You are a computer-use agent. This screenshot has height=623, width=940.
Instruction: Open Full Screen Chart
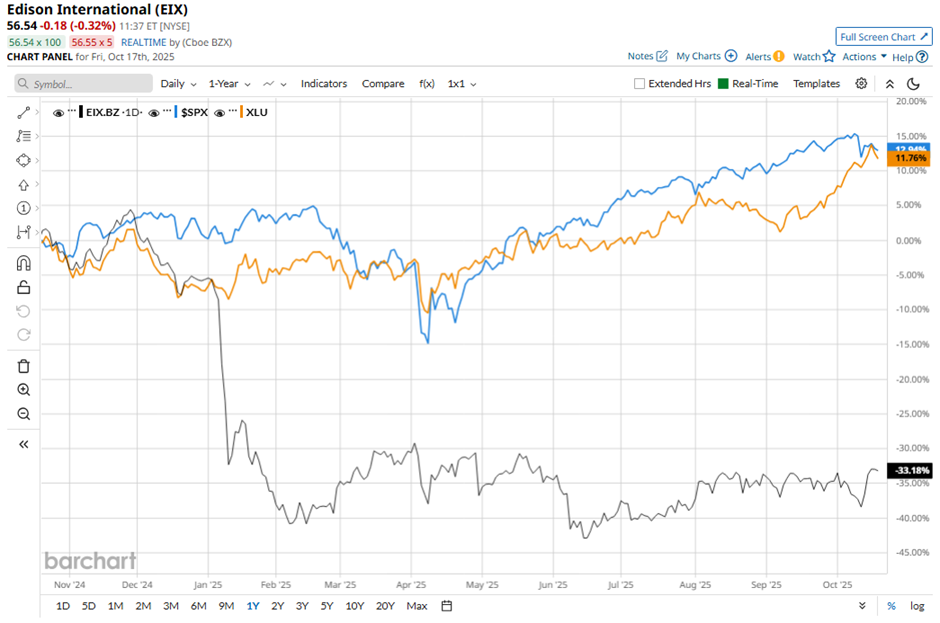[x=884, y=37]
